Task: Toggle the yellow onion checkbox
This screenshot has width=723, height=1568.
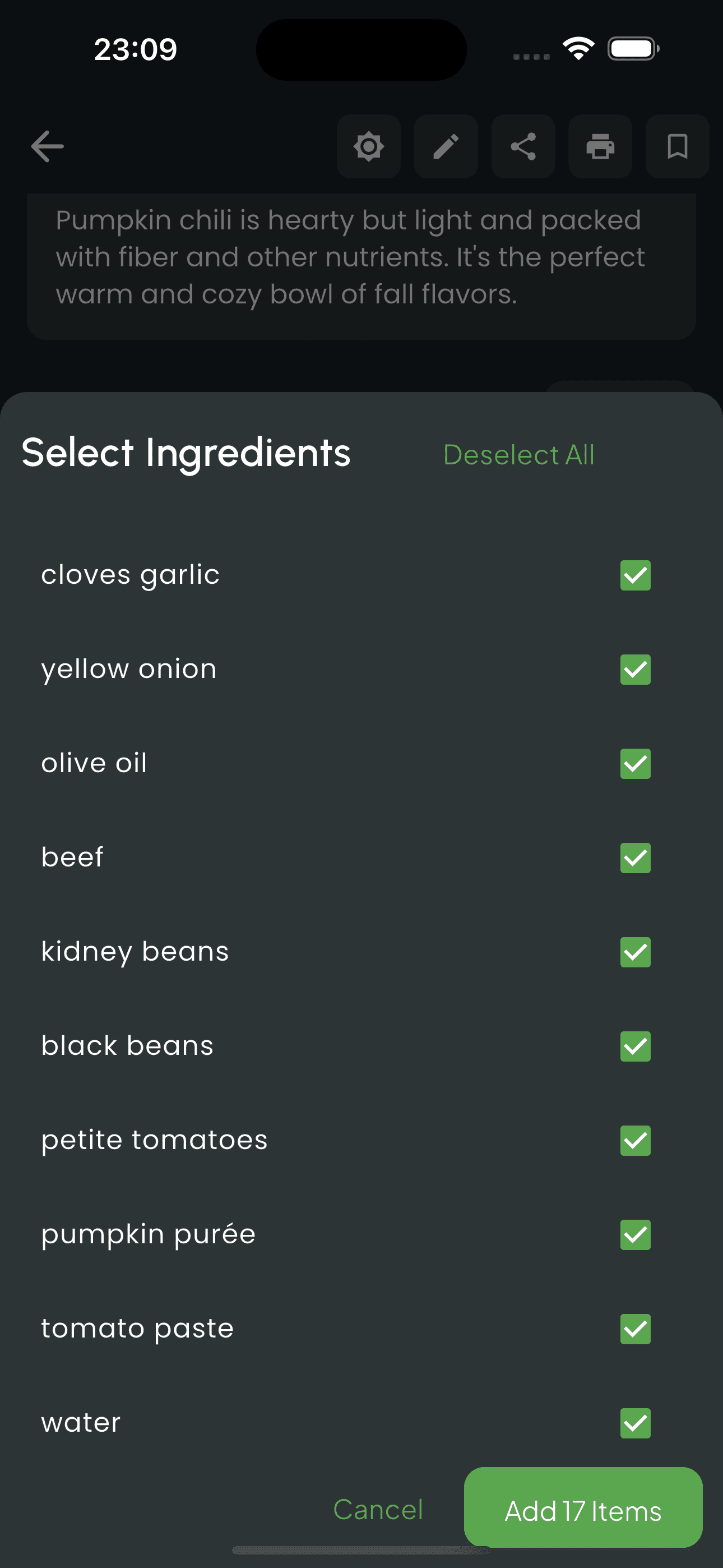Action: pyautogui.click(x=635, y=669)
